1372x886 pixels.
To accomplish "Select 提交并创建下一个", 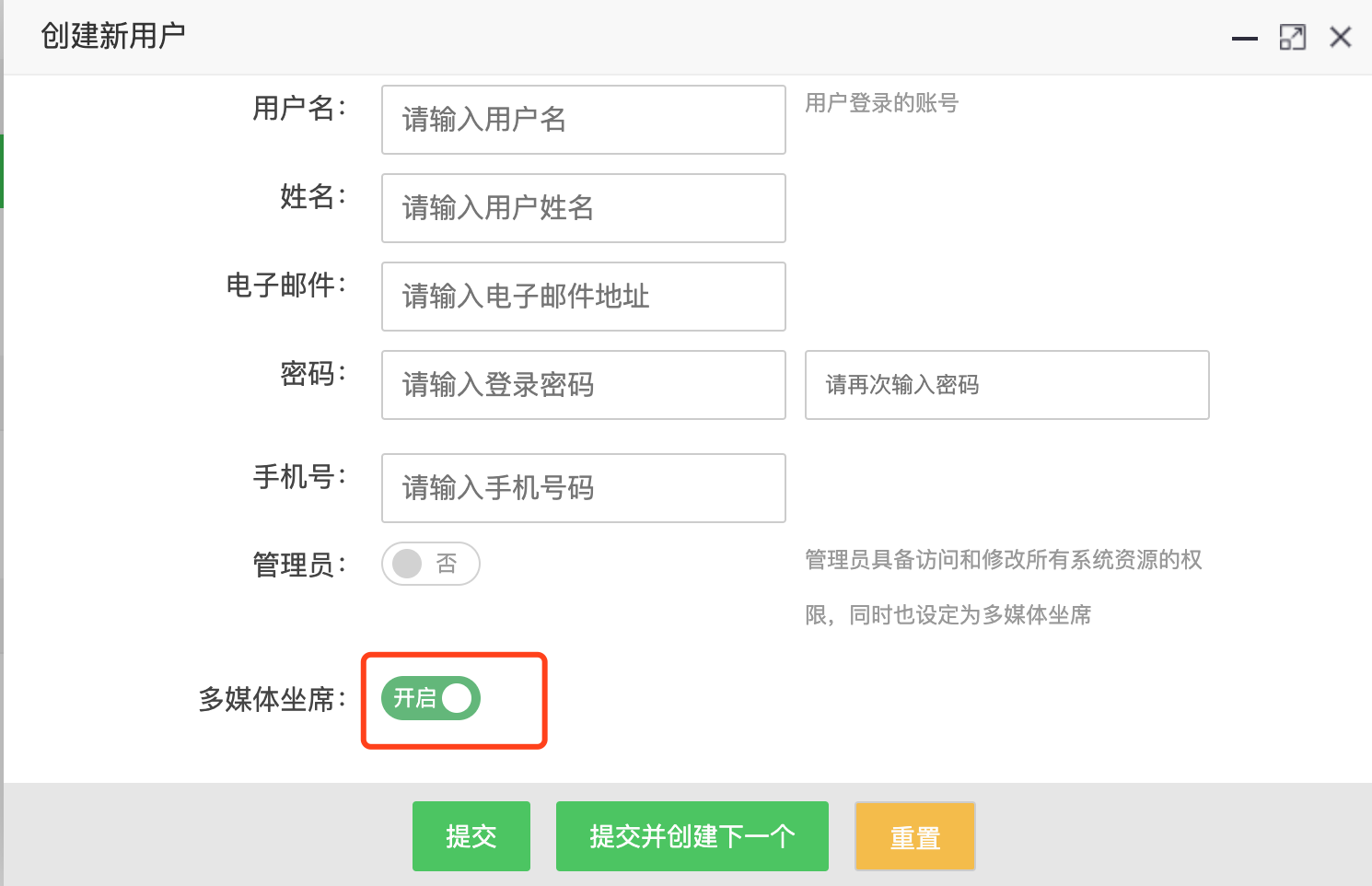I will (x=692, y=836).
